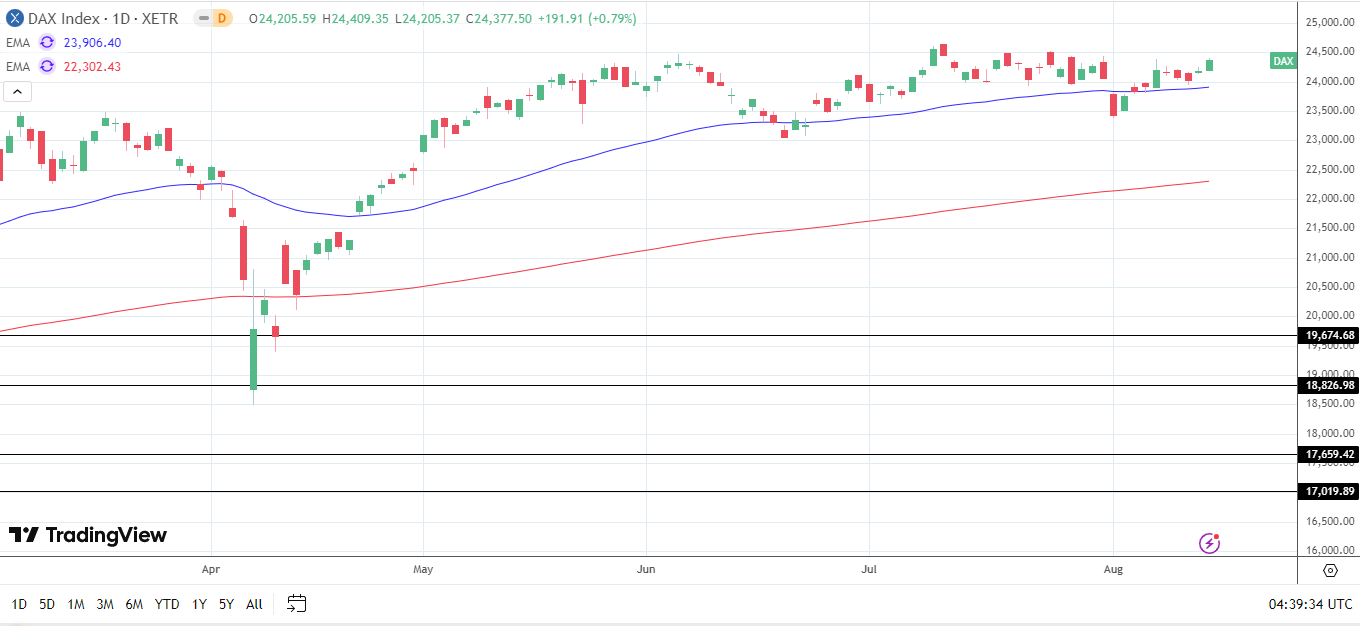Click the 22,000.00 price scale label
Viewport: 1360px width, 626px height.
(1329, 198)
